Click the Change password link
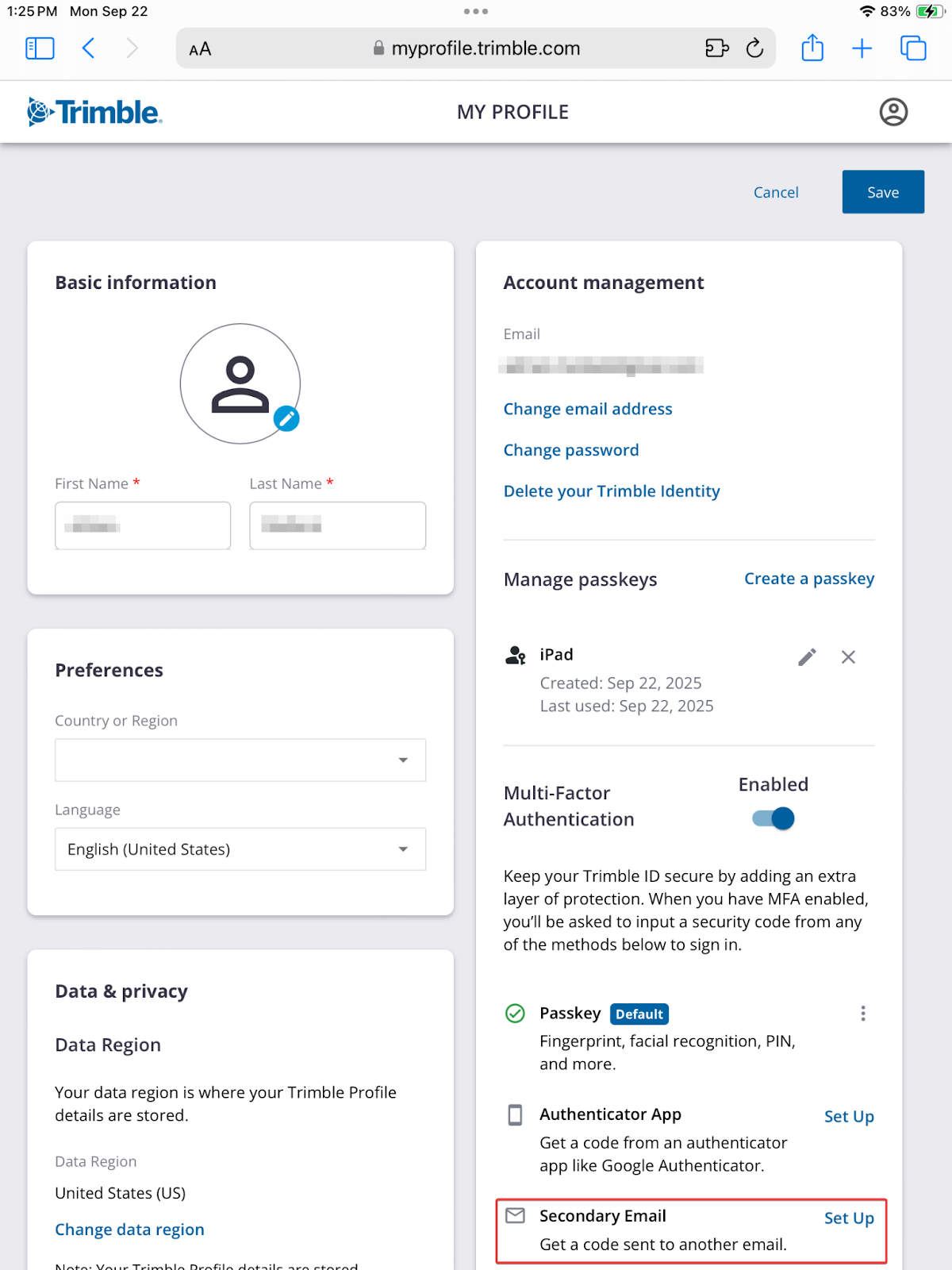 571,450
